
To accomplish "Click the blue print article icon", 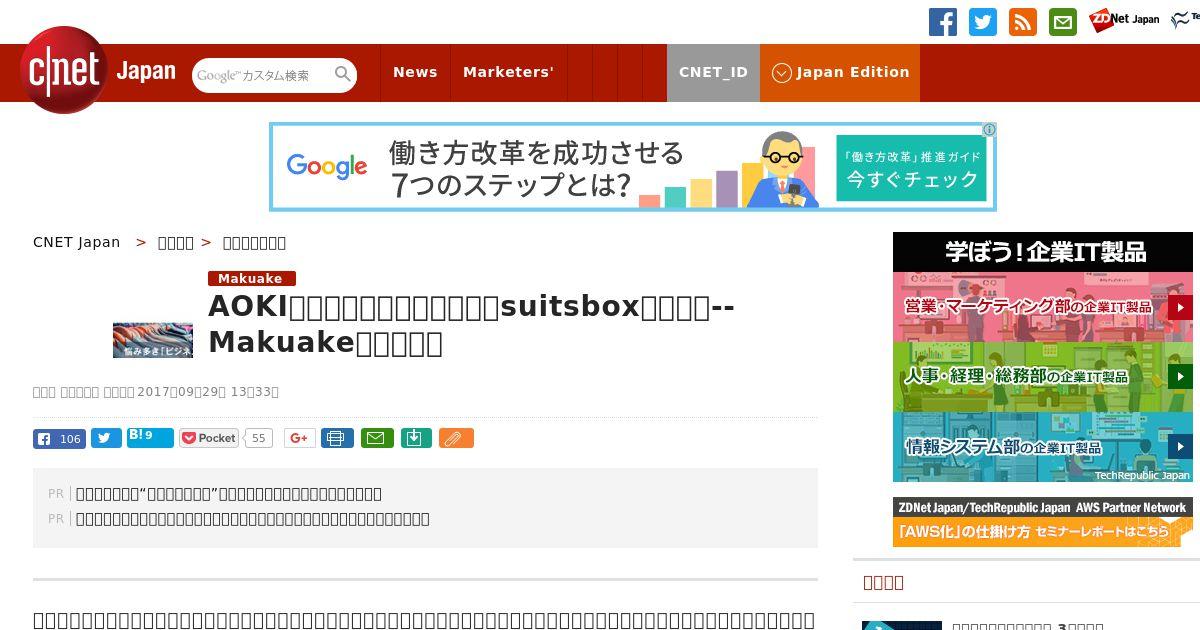I will (x=337, y=438).
